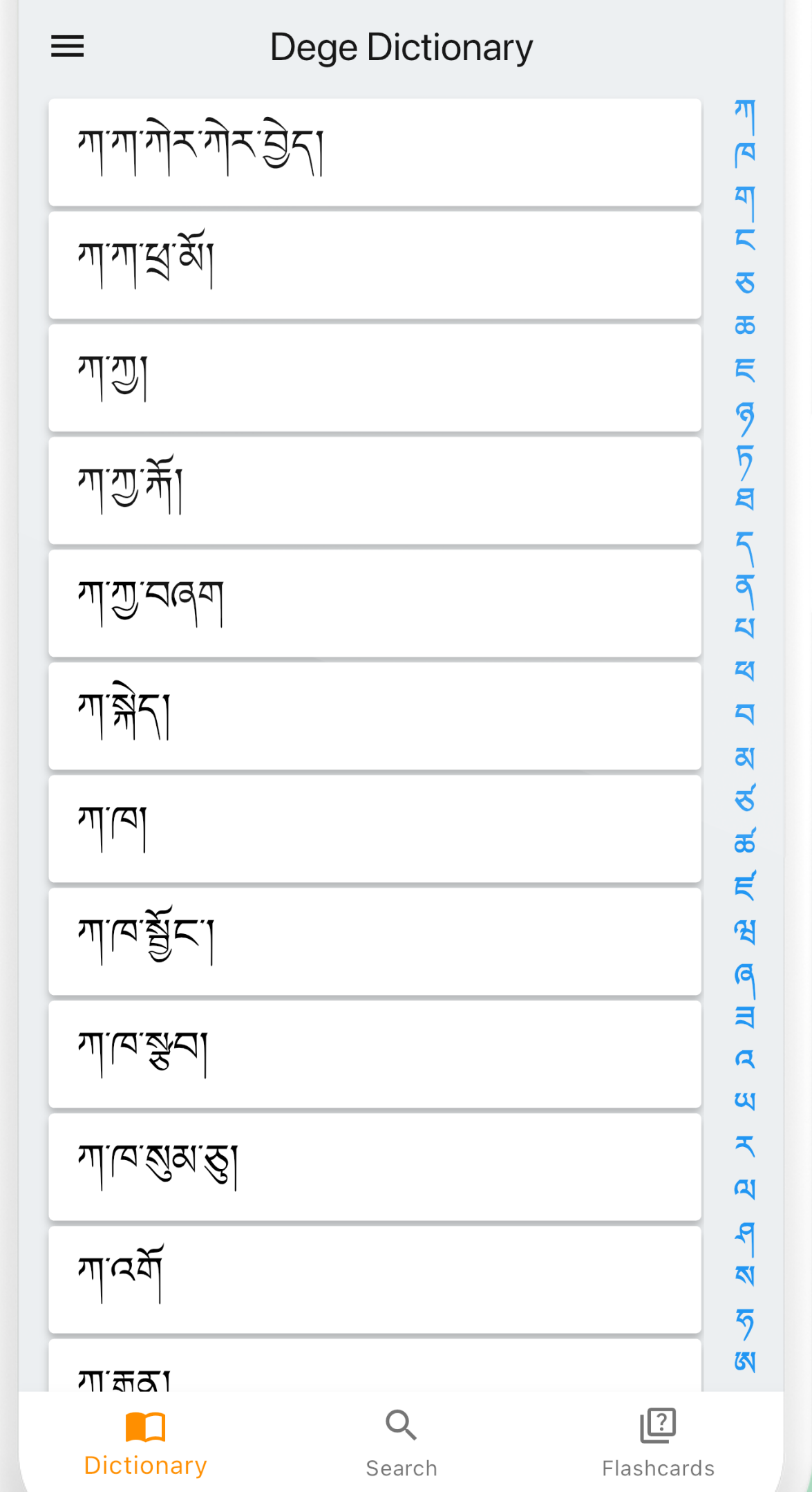Tap the Search magnifier icon
Image resolution: width=812 pixels, height=1492 pixels.
pyautogui.click(x=401, y=1426)
